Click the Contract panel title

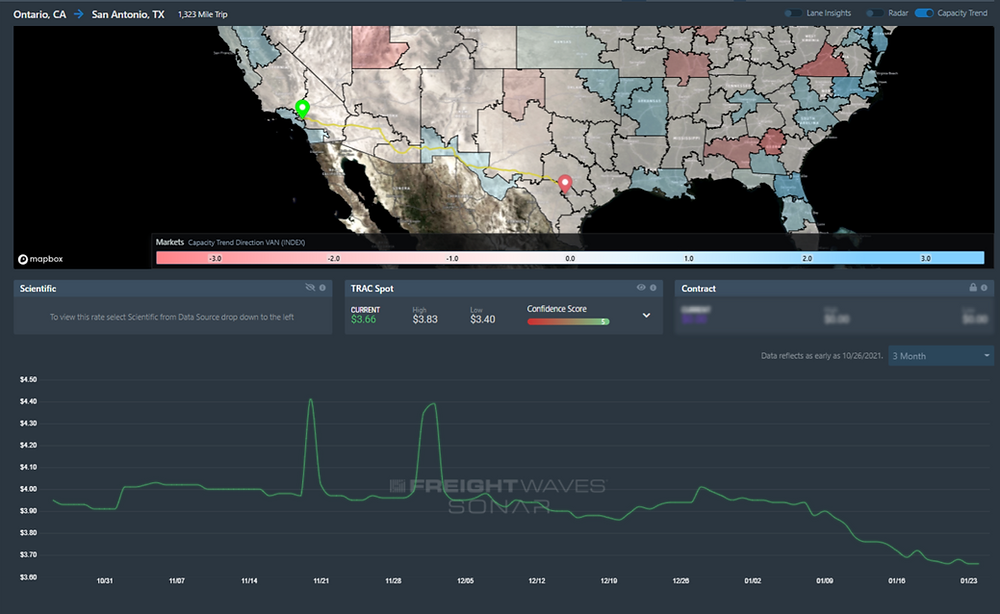tap(698, 288)
